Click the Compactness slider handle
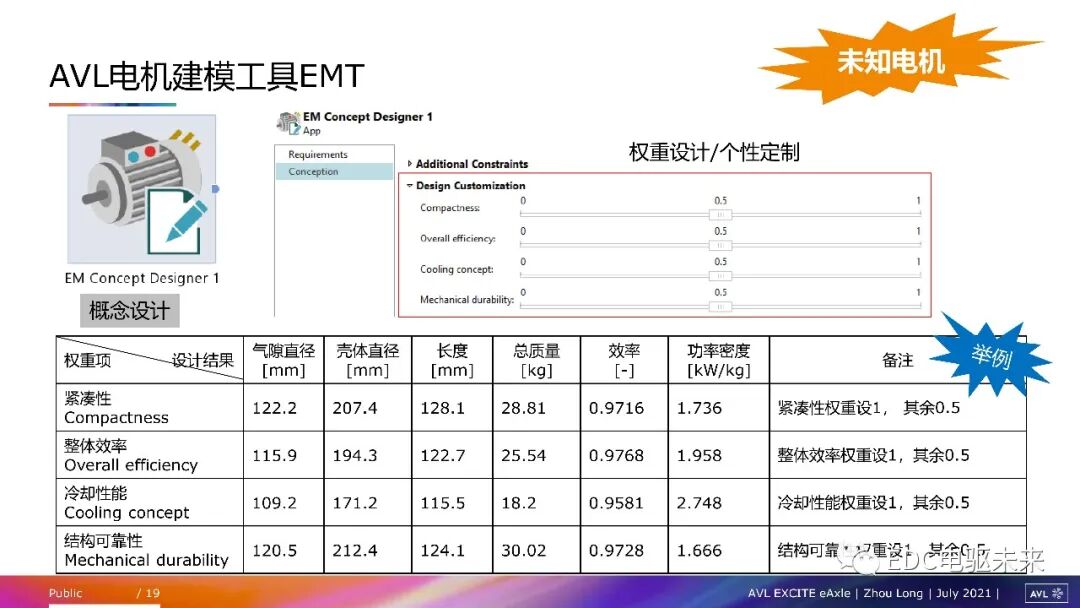 click(720, 215)
